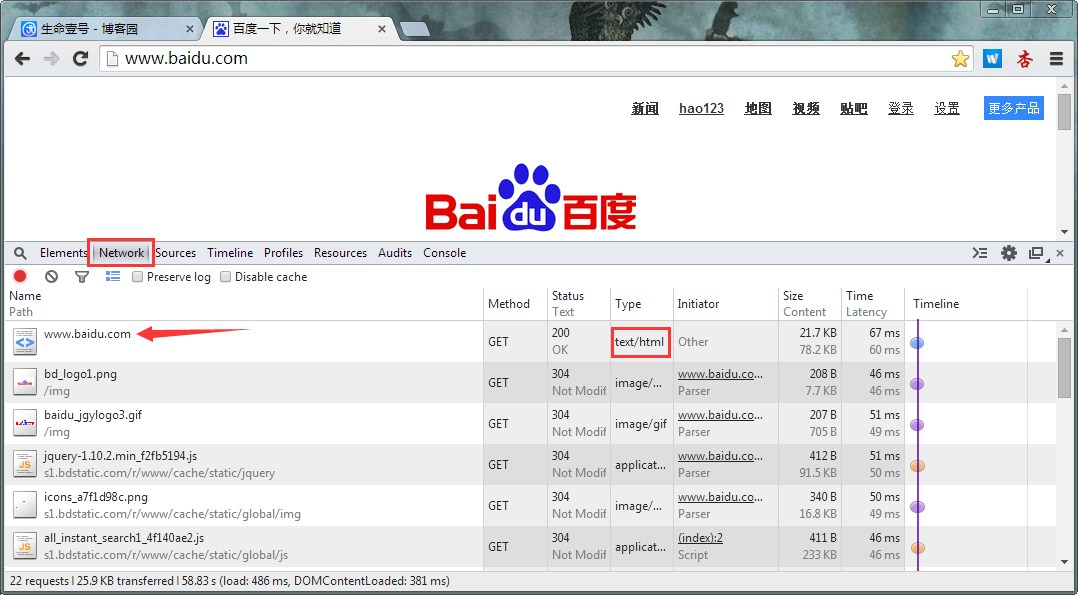
Task: Open the 视频 link
Action: coord(806,108)
